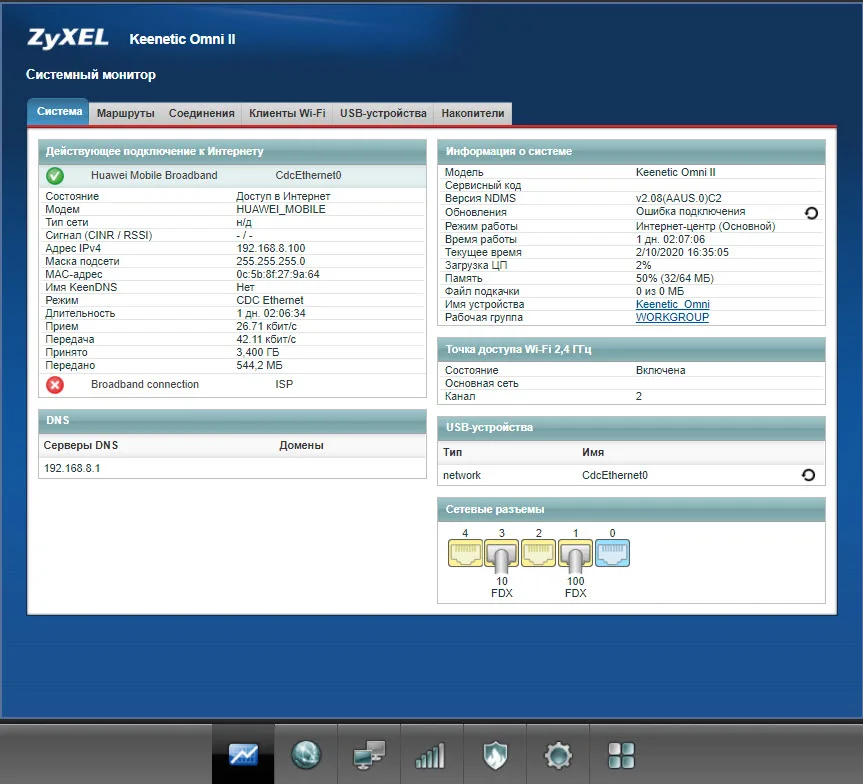Switch to the USB-устройства tab
Image resolution: width=863 pixels, height=784 pixels.
pos(383,113)
